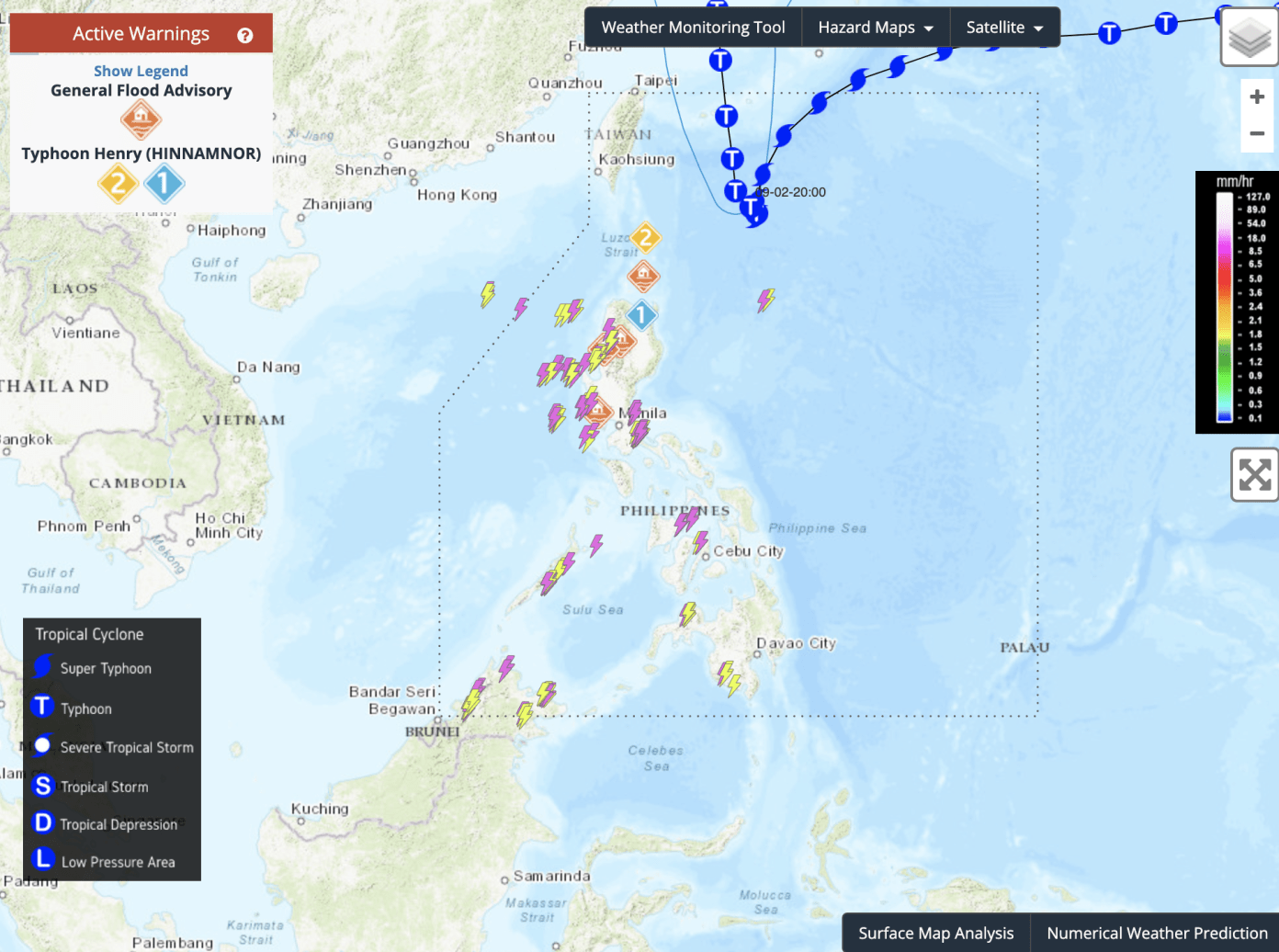Click the Severe Tropical Storm legend marker
The height and width of the screenshot is (952, 1279).
42,746
